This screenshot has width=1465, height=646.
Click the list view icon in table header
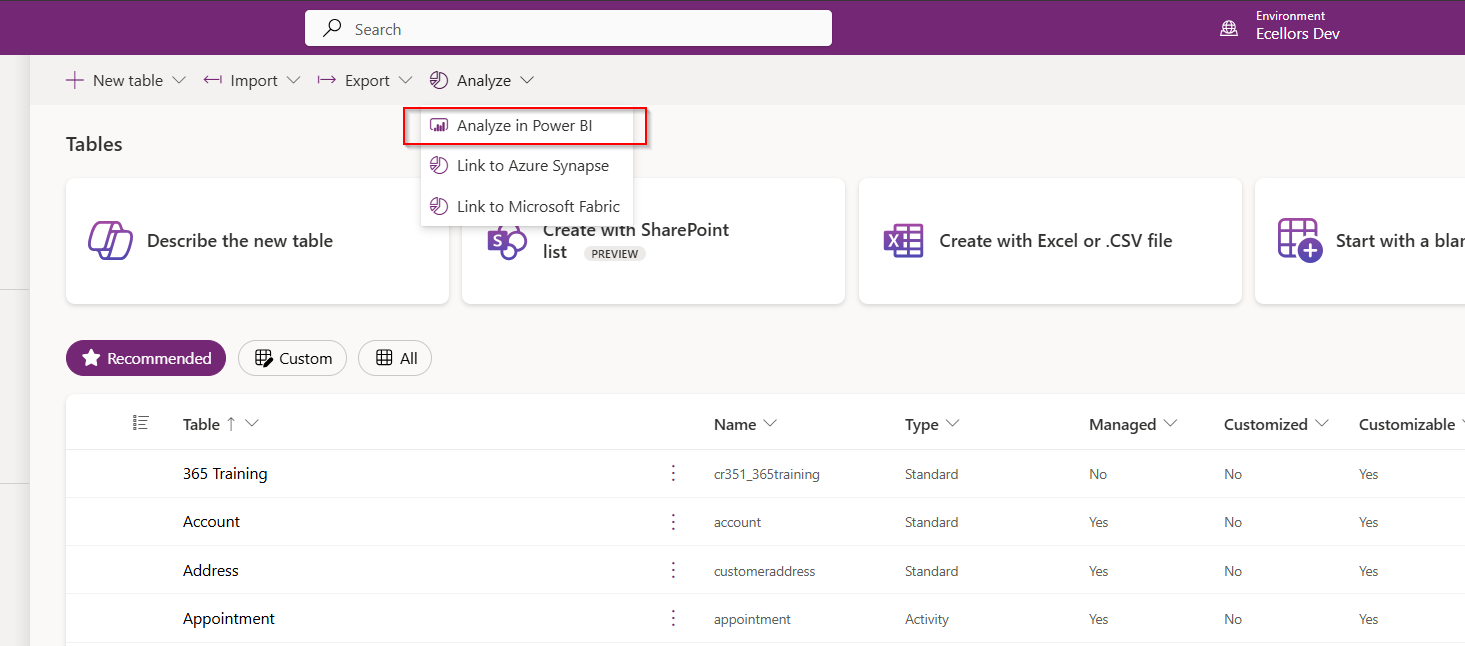point(141,423)
